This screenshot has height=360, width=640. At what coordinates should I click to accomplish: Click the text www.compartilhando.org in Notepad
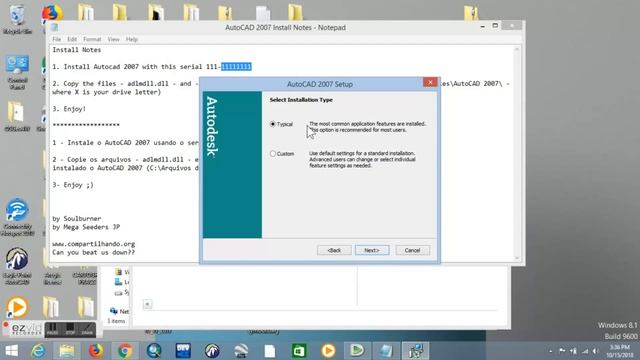(93, 244)
